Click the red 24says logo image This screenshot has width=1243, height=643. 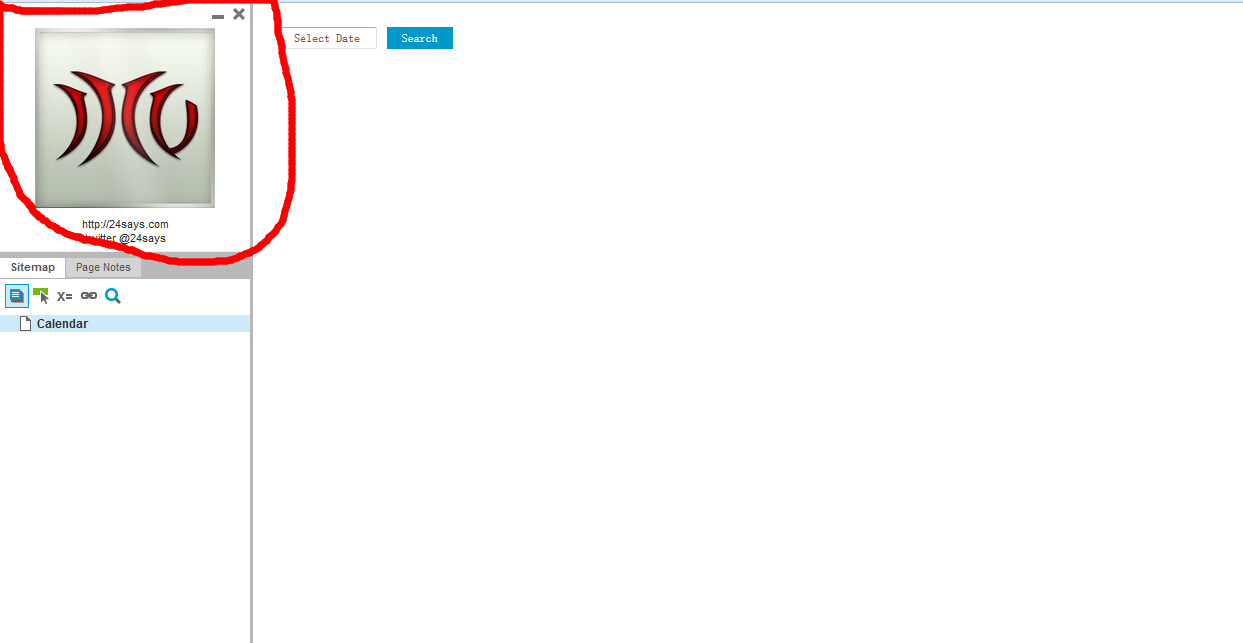pyautogui.click(x=125, y=118)
